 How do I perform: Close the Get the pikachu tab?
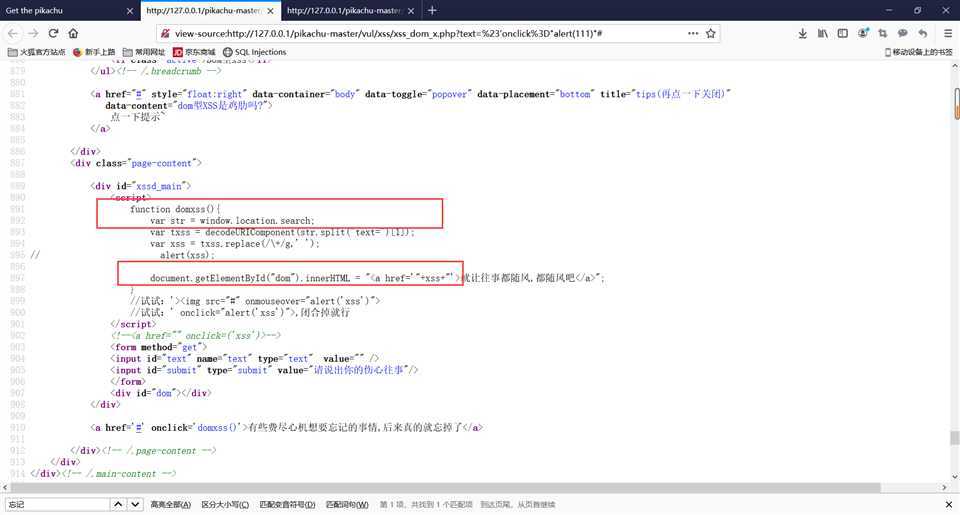coord(130,11)
